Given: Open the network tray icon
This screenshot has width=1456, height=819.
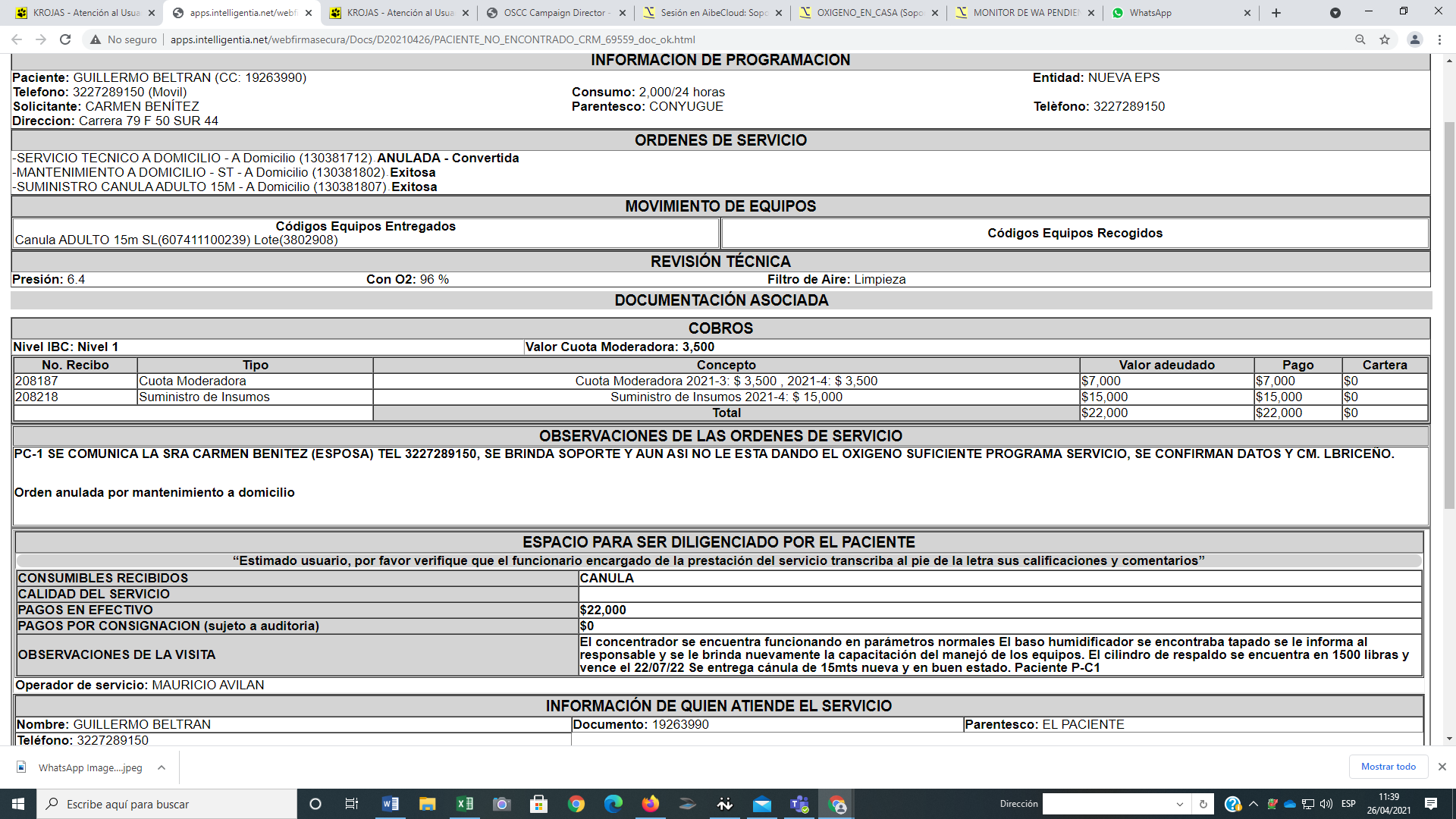Looking at the screenshot, I should click(x=1308, y=804).
